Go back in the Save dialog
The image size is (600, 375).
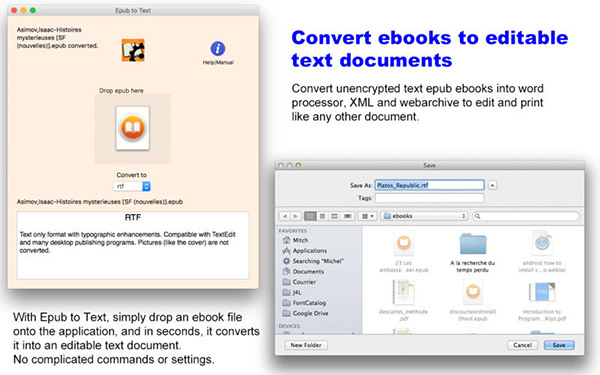pyautogui.click(x=284, y=216)
